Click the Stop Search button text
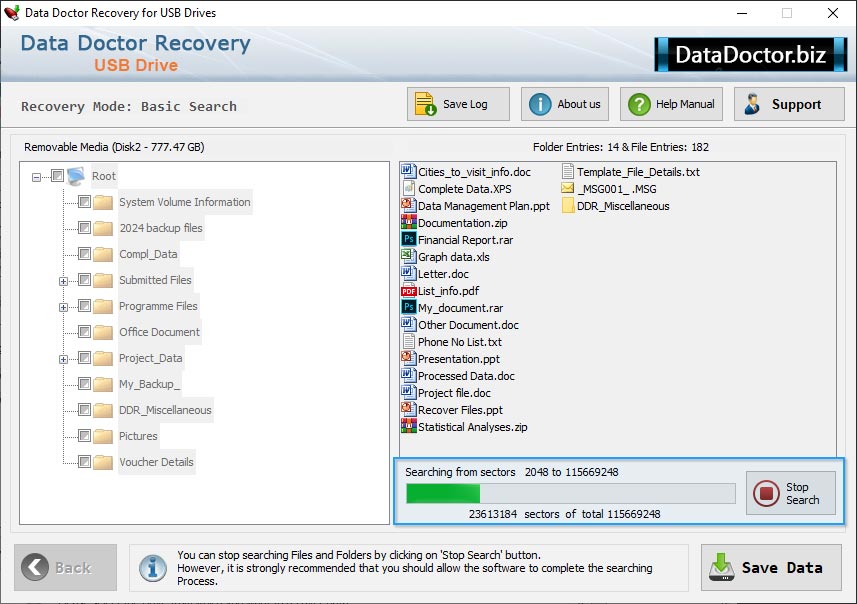Image resolution: width=857 pixels, height=604 pixels. coord(802,494)
